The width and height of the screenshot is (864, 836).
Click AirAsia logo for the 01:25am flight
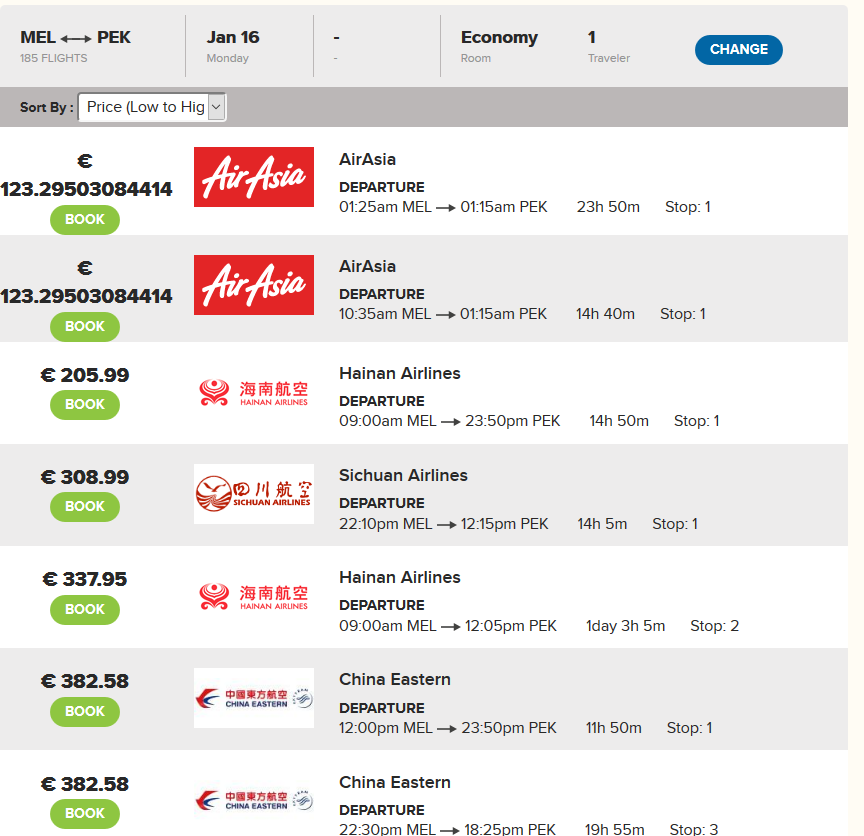tap(253, 177)
